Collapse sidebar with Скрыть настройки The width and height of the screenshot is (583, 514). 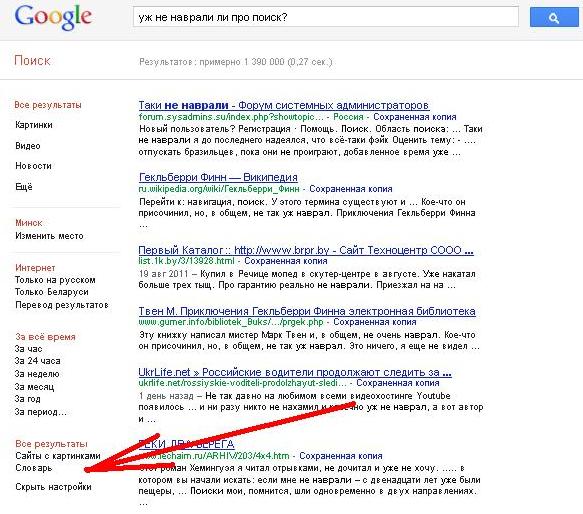[x=54, y=487]
